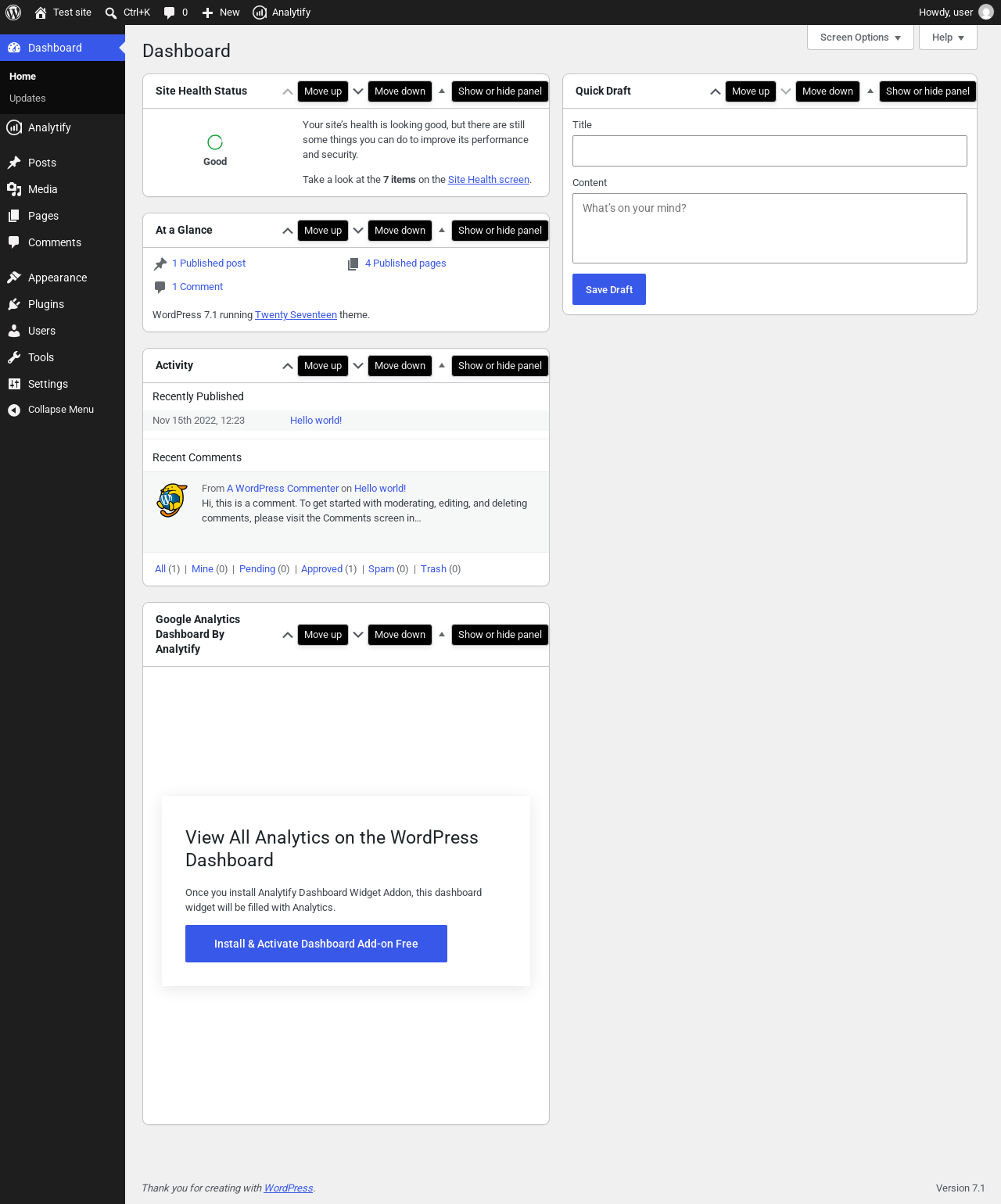This screenshot has height=1204, width=1001.
Task: View Trash comments filter
Action: 433,569
